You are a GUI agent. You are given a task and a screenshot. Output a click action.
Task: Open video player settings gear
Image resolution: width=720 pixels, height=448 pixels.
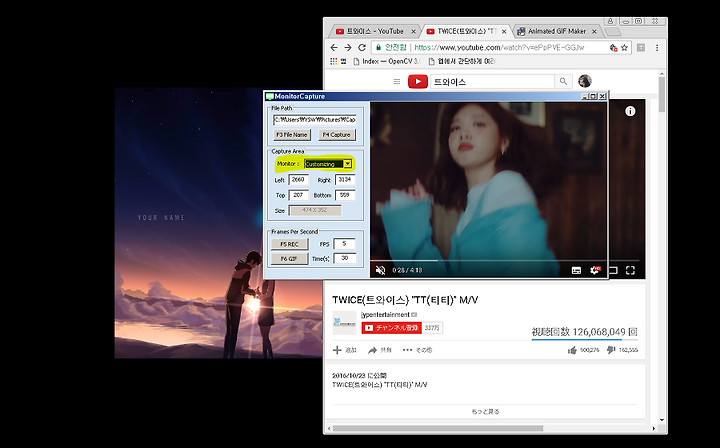click(595, 270)
